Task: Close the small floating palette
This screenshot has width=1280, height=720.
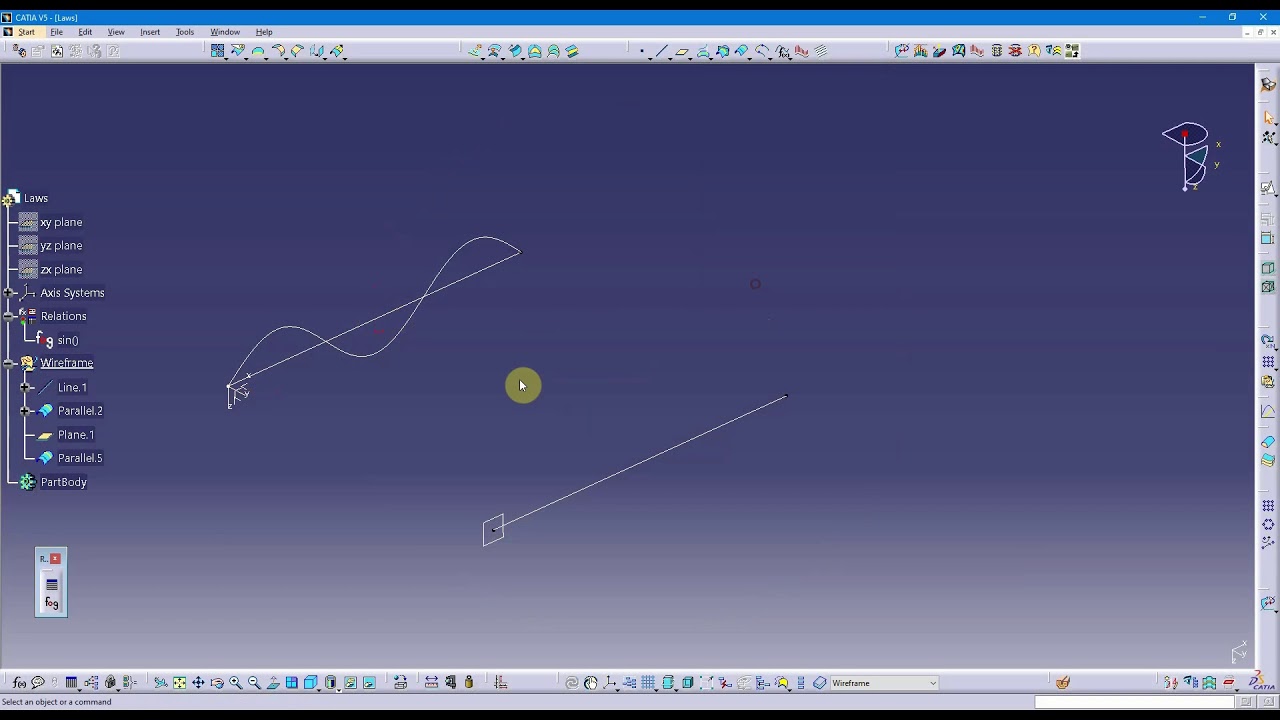Action: 55,559
